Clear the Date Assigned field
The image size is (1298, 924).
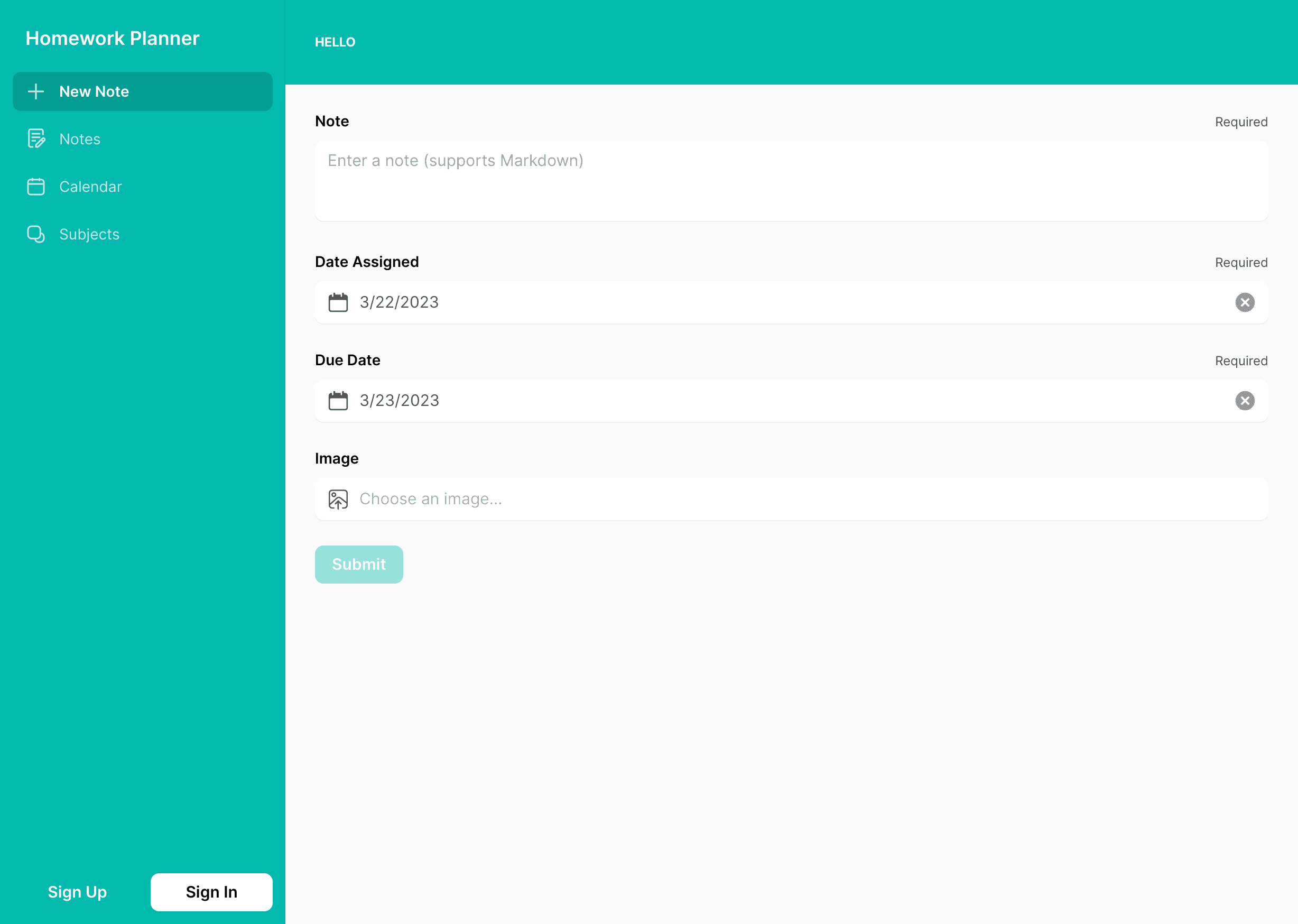pos(1246,302)
